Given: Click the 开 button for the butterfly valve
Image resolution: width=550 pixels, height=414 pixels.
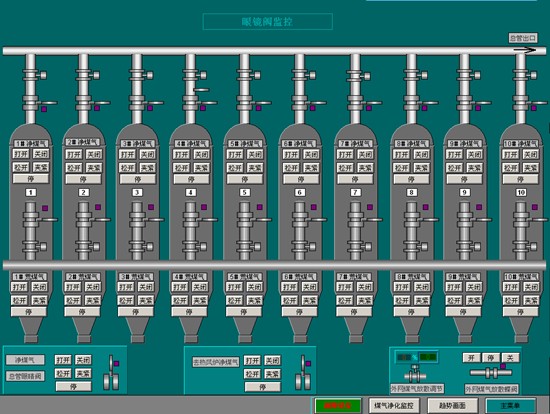Looking at the screenshot, I should (471, 358).
